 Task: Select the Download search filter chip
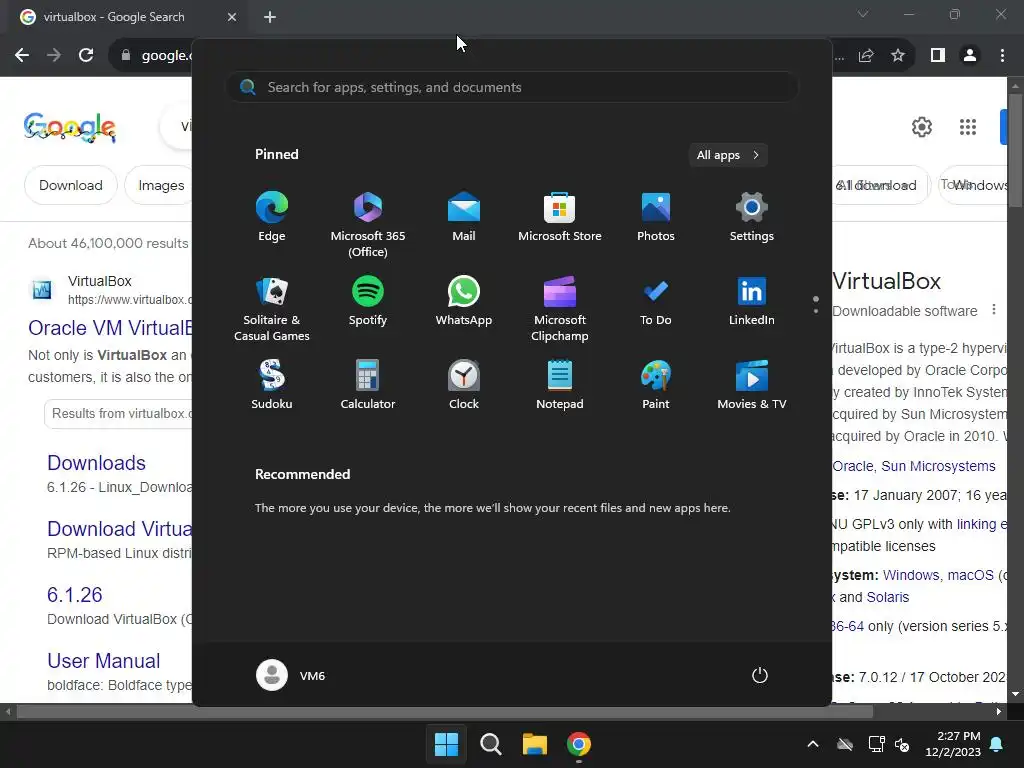pos(71,185)
